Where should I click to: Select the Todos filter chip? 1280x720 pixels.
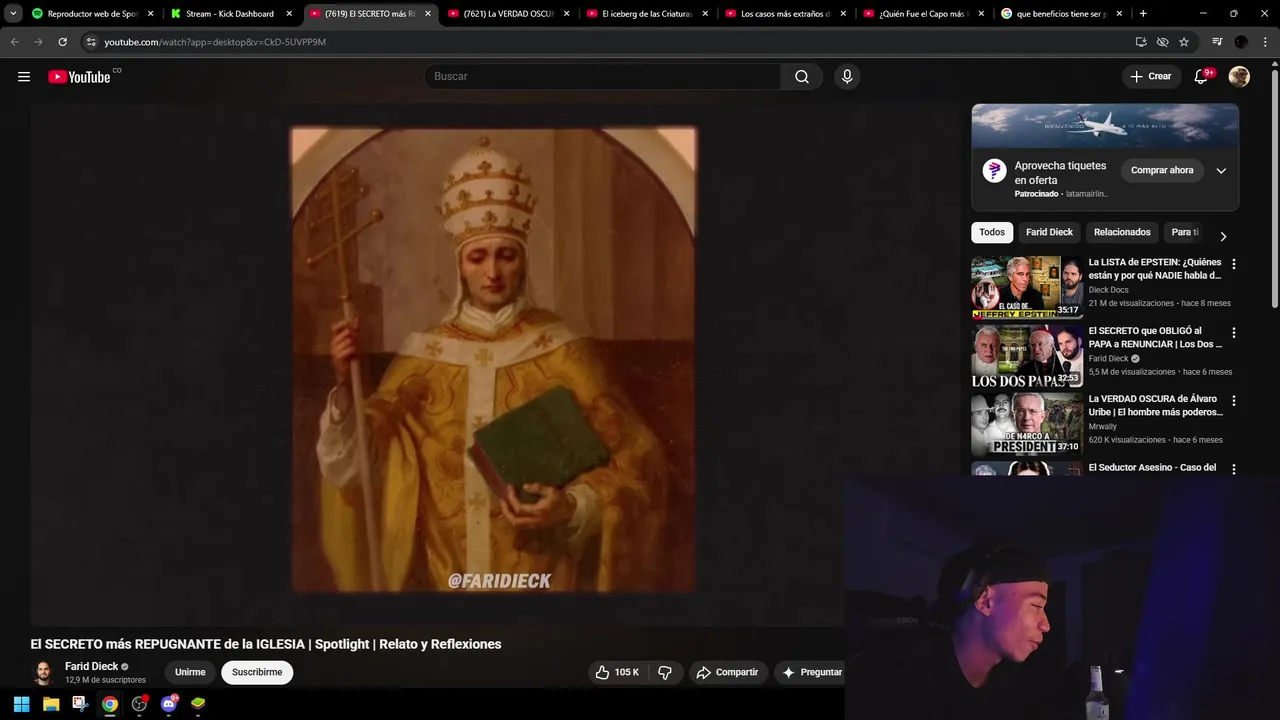pos(992,232)
